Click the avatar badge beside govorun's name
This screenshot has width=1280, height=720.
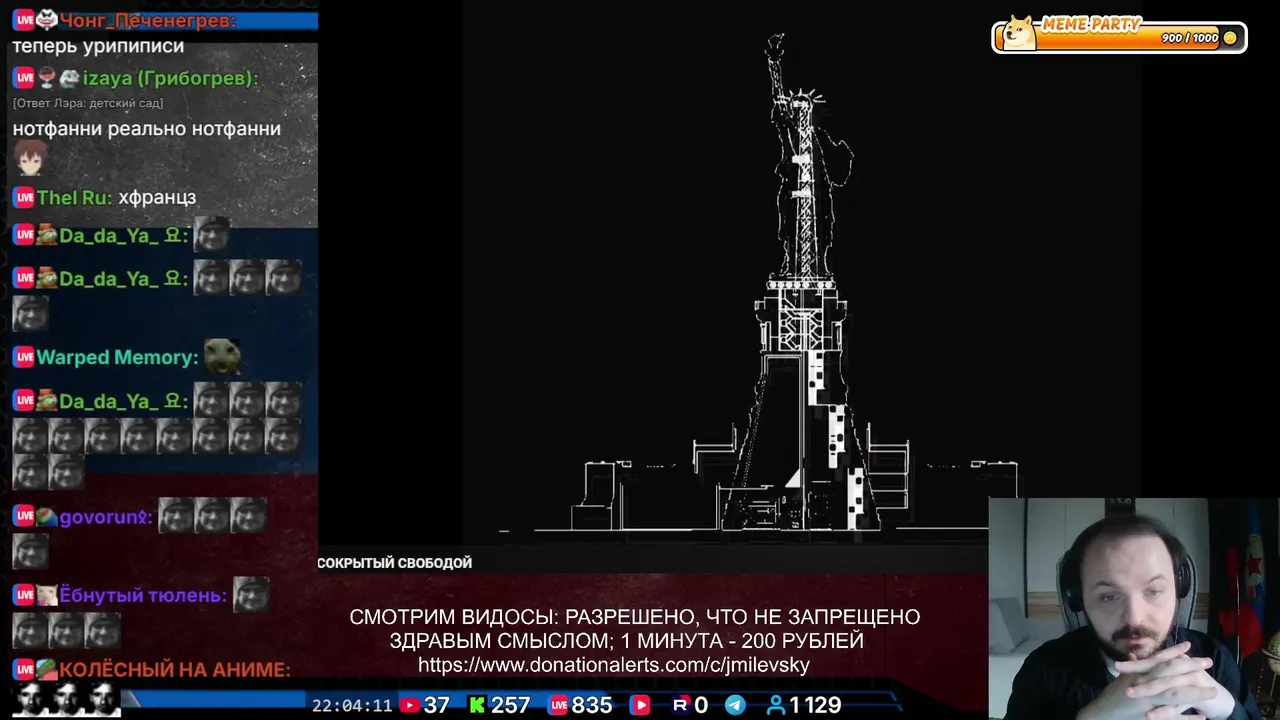[47, 517]
